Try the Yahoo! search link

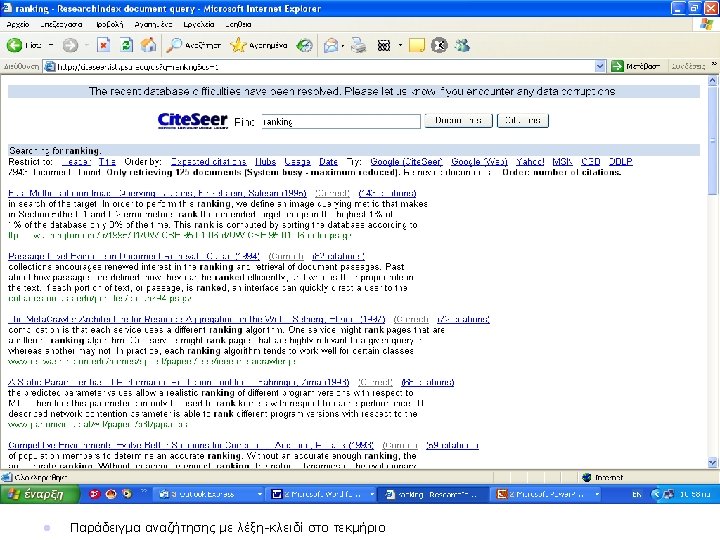click(x=530, y=162)
